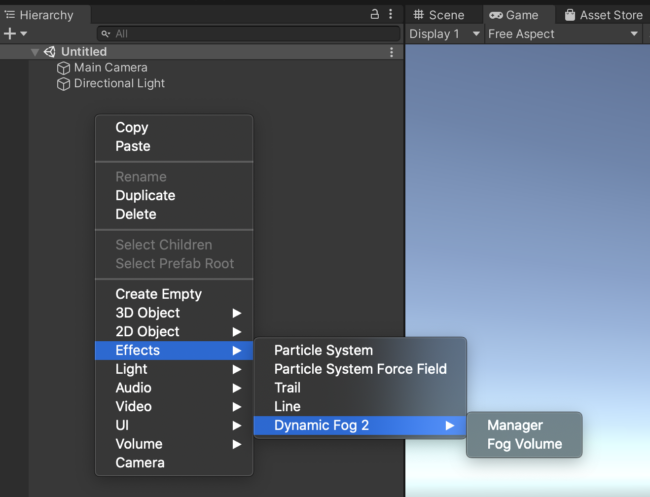Expand the Audio submenu
The image size is (650, 497).
(x=174, y=388)
